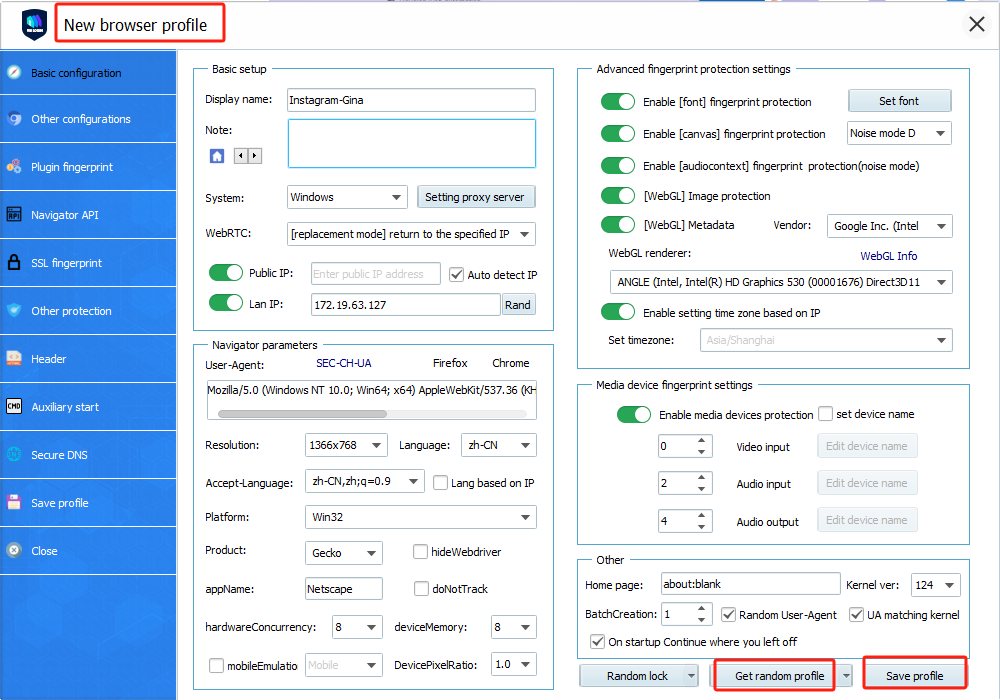
Task: Click the Navigator API sidebar icon
Action: (14, 215)
